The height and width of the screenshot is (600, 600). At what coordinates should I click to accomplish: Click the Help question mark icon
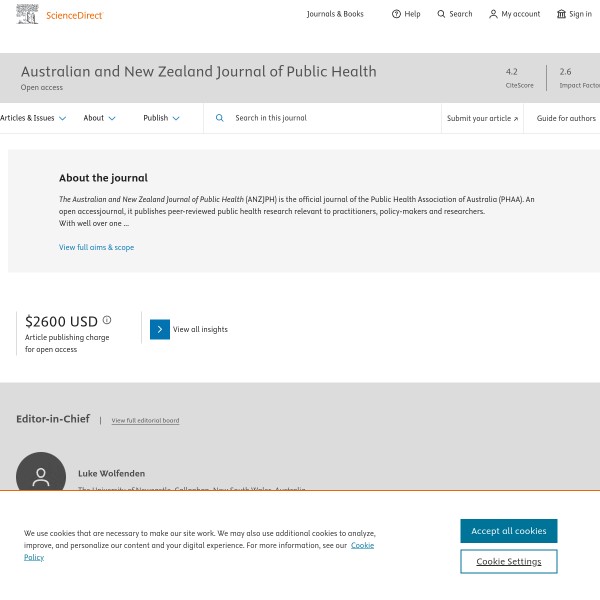(396, 14)
